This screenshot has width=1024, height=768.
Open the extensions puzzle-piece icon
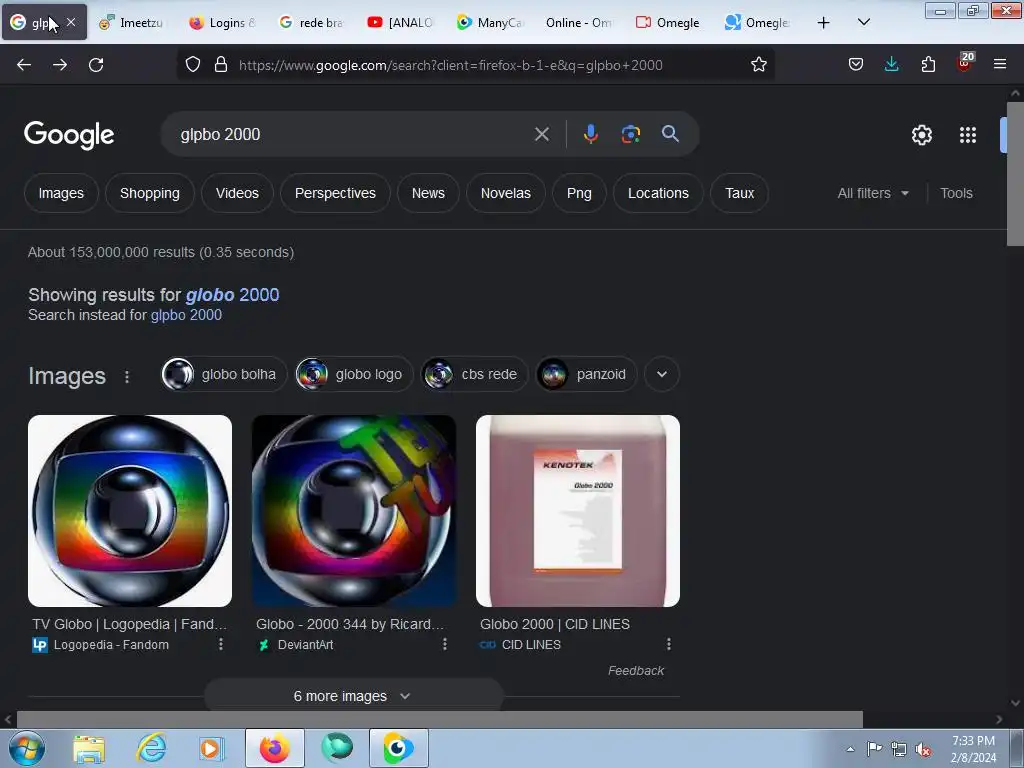pyautogui.click(x=928, y=65)
